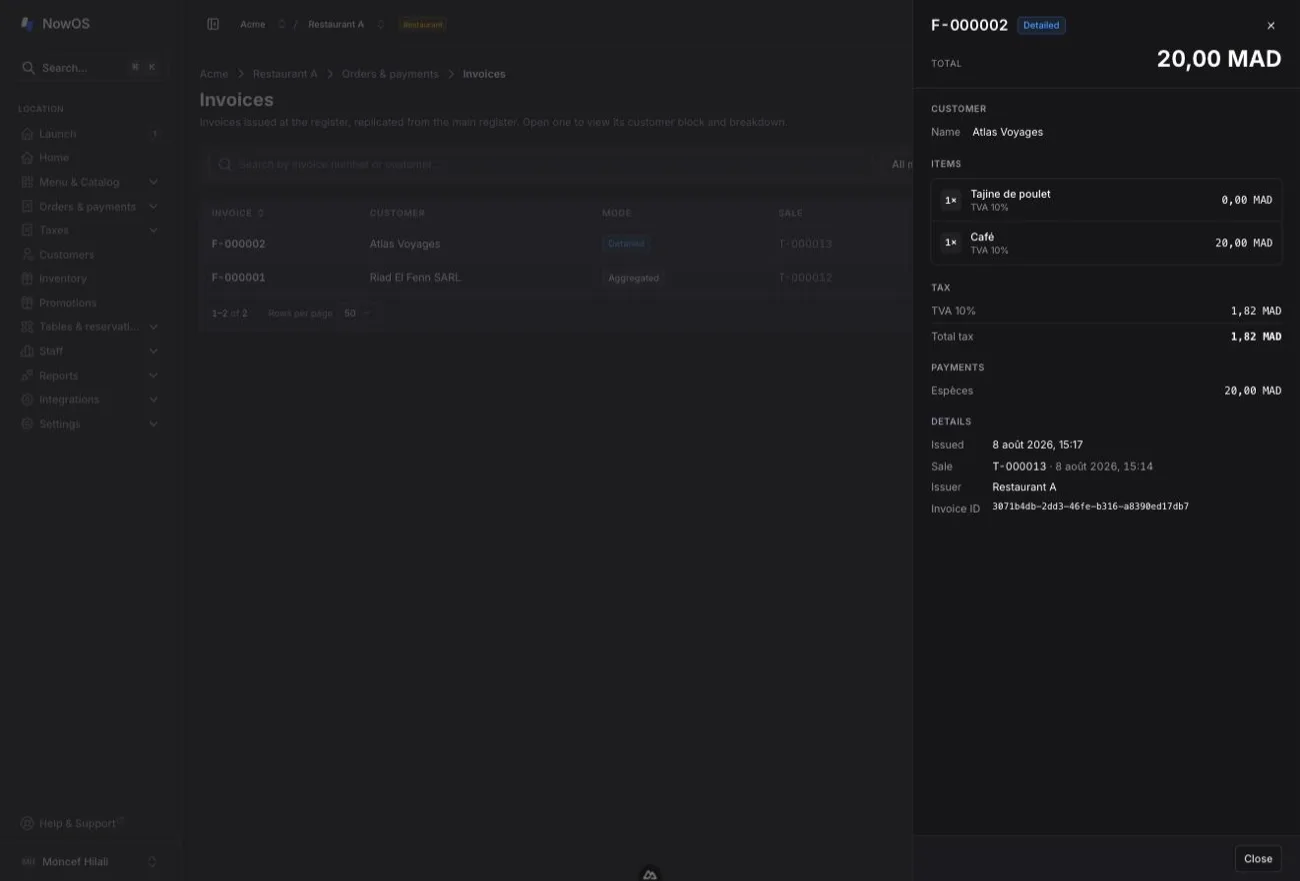1300x881 pixels.
Task: Click the Total tax amount 1,82 MAD
Action: [x=1256, y=337]
